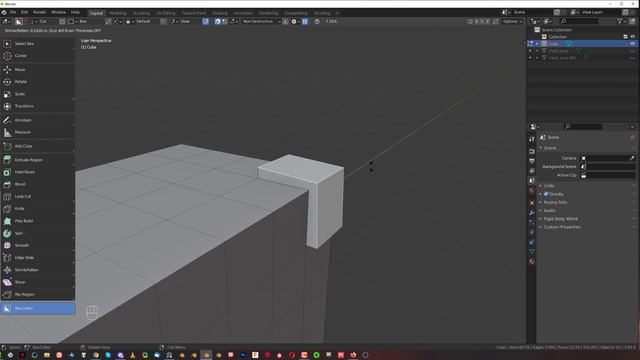Choose the Shear tool

38,282
